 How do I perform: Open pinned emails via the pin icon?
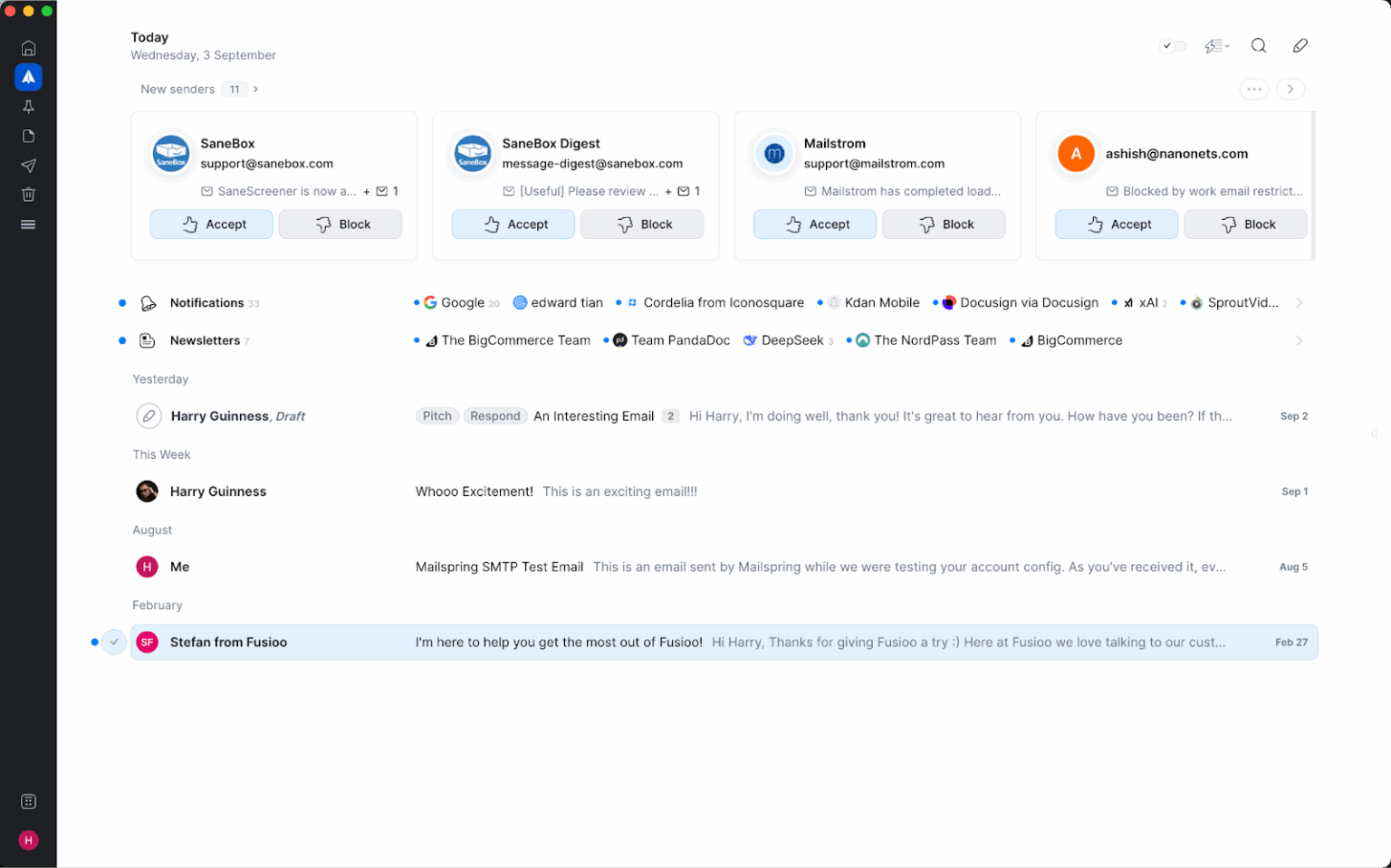pos(28,106)
